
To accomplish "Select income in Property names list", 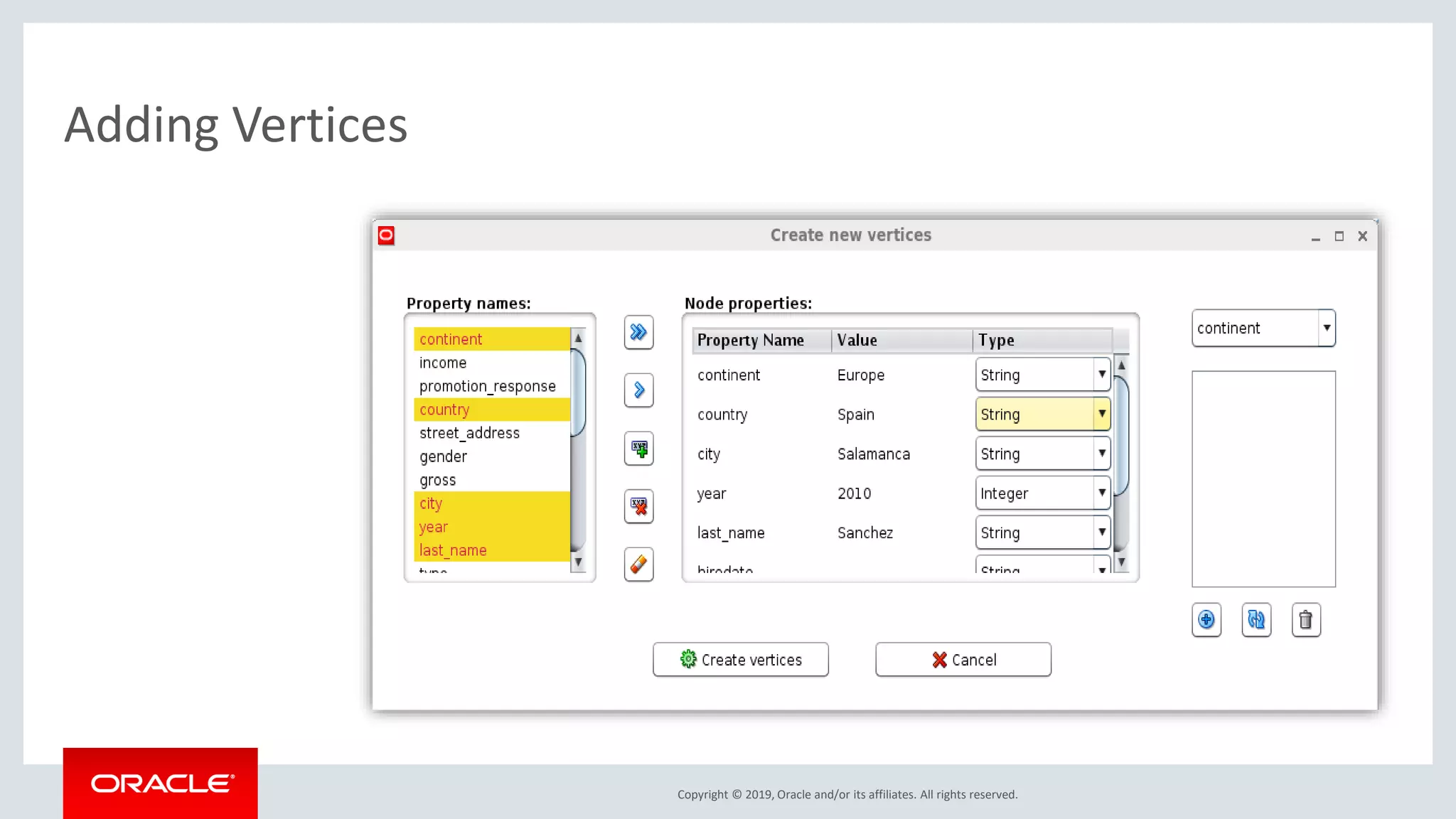I will click(x=443, y=363).
